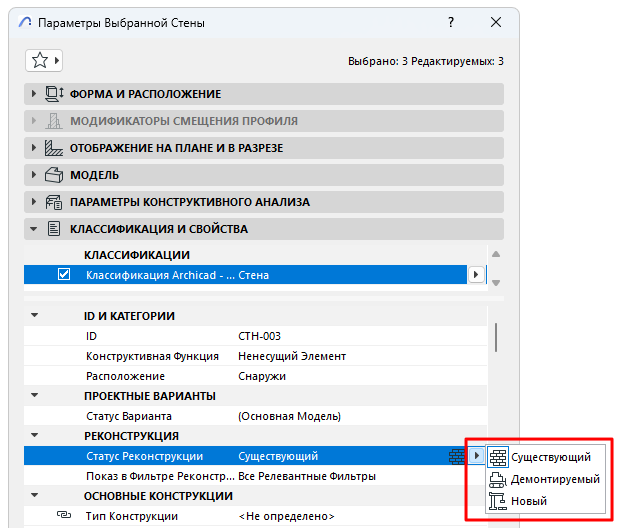619x528 pixels.
Task: Click the Статус Варианта label
Action: [x=129, y=416]
